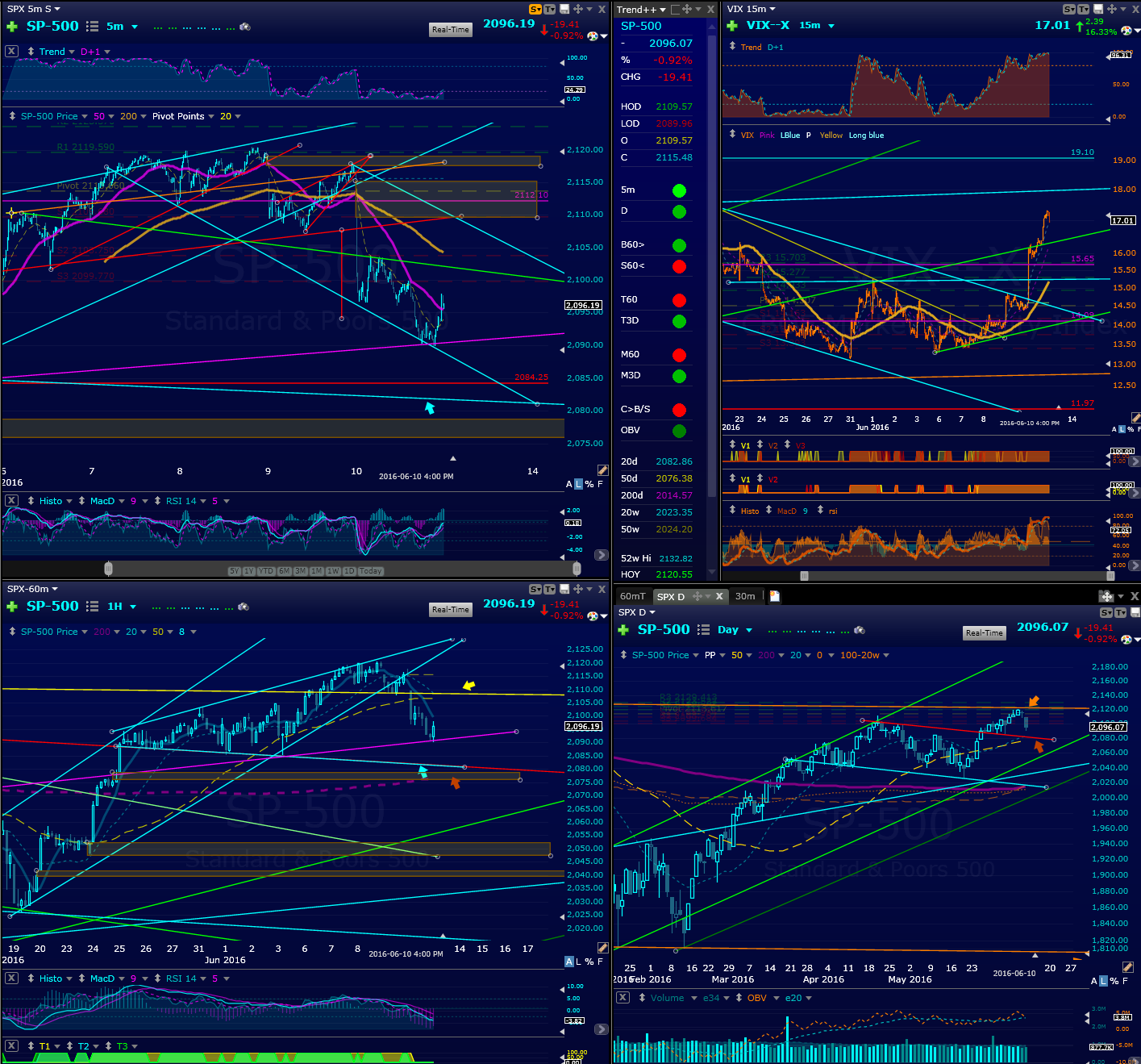Screen dimensions: 1141x1064
Task: Toggle L log scale in SPX-60m chart
Action: pyautogui.click(x=578, y=962)
